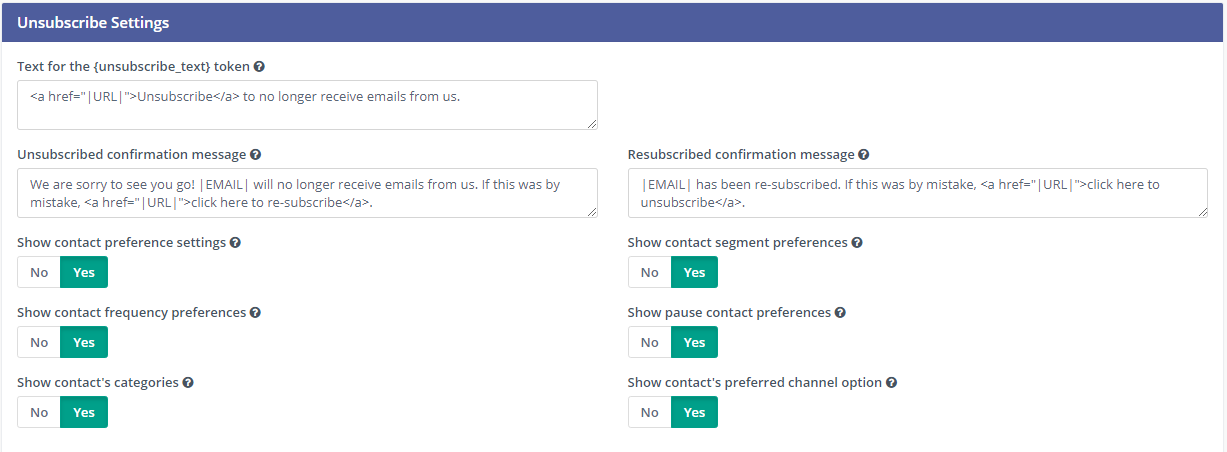Screen dimensions: 1227x452
Task: Click the unsubscribe_text token text area
Action: click(x=307, y=105)
